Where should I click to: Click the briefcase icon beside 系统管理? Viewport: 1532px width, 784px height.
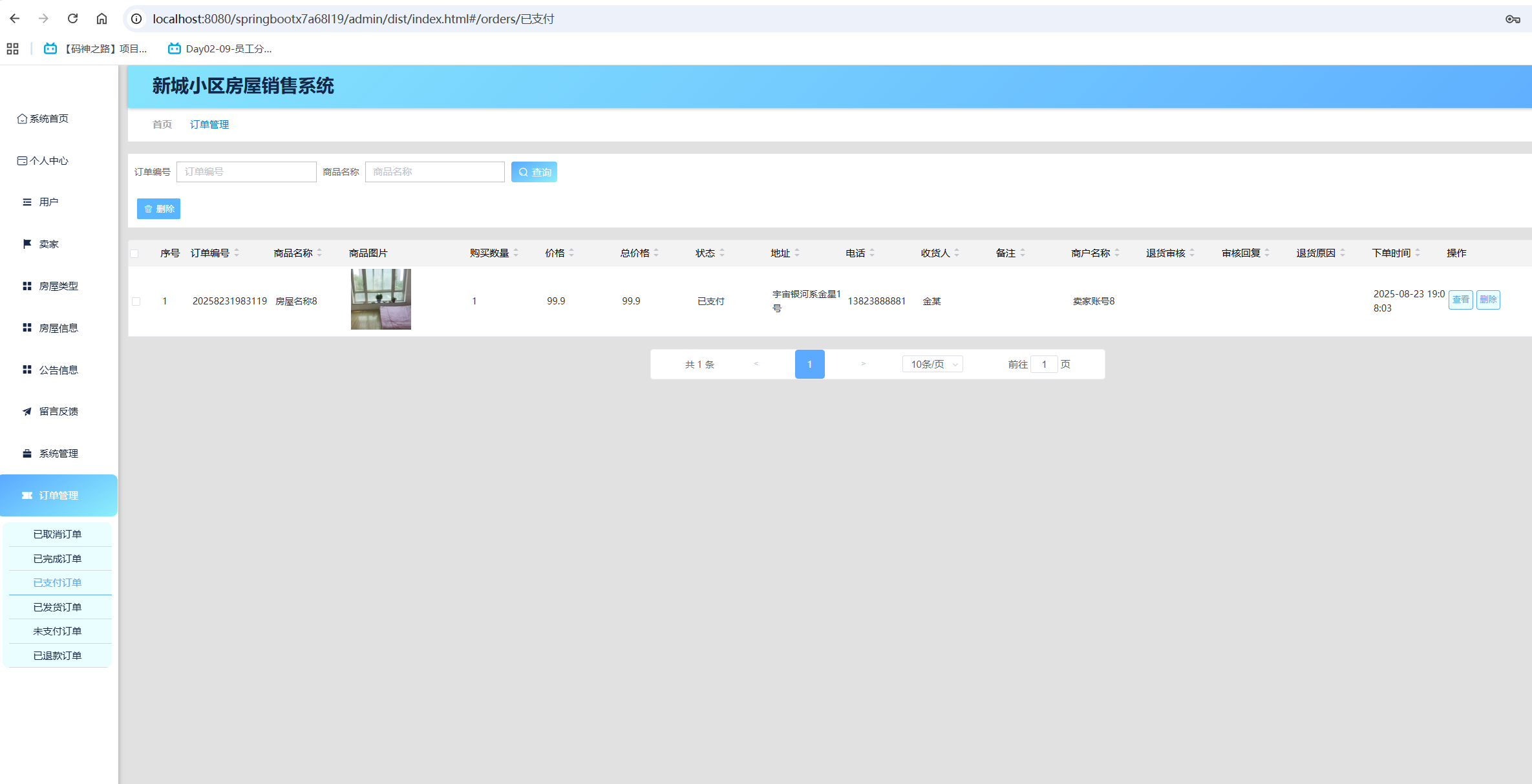pos(27,453)
